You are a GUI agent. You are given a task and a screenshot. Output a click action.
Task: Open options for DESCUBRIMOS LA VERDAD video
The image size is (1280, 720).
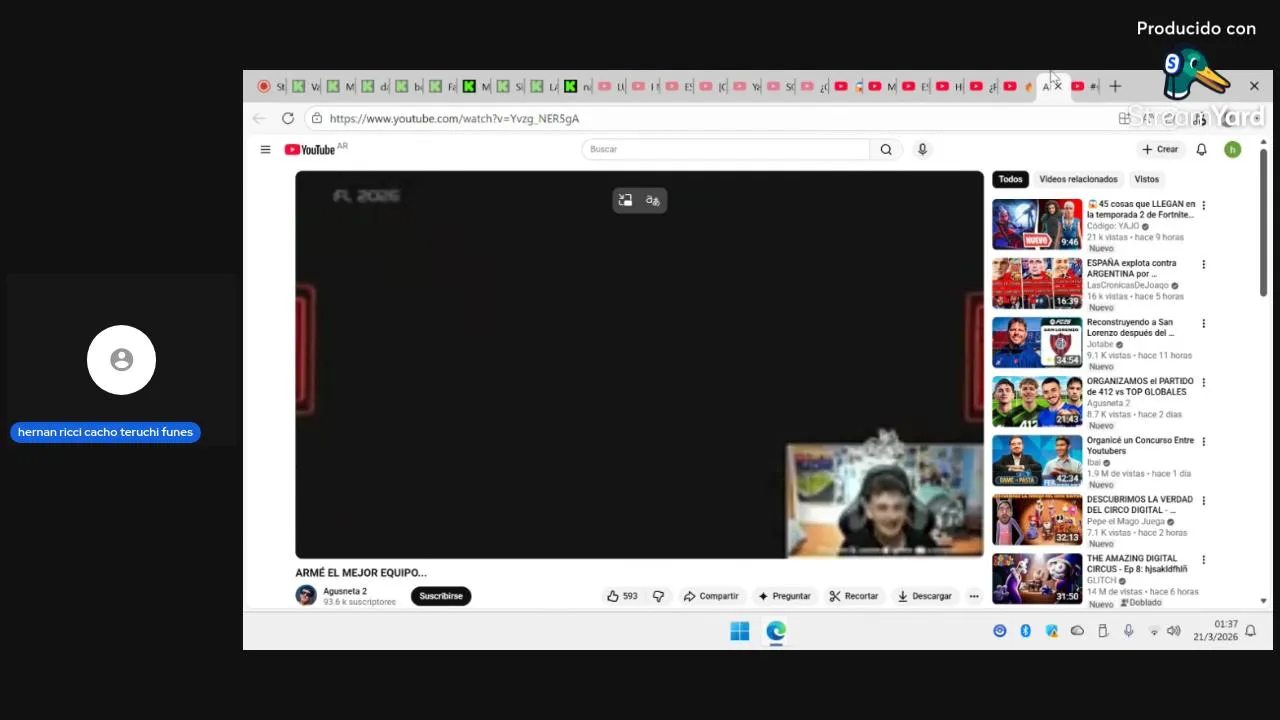pyautogui.click(x=1204, y=500)
